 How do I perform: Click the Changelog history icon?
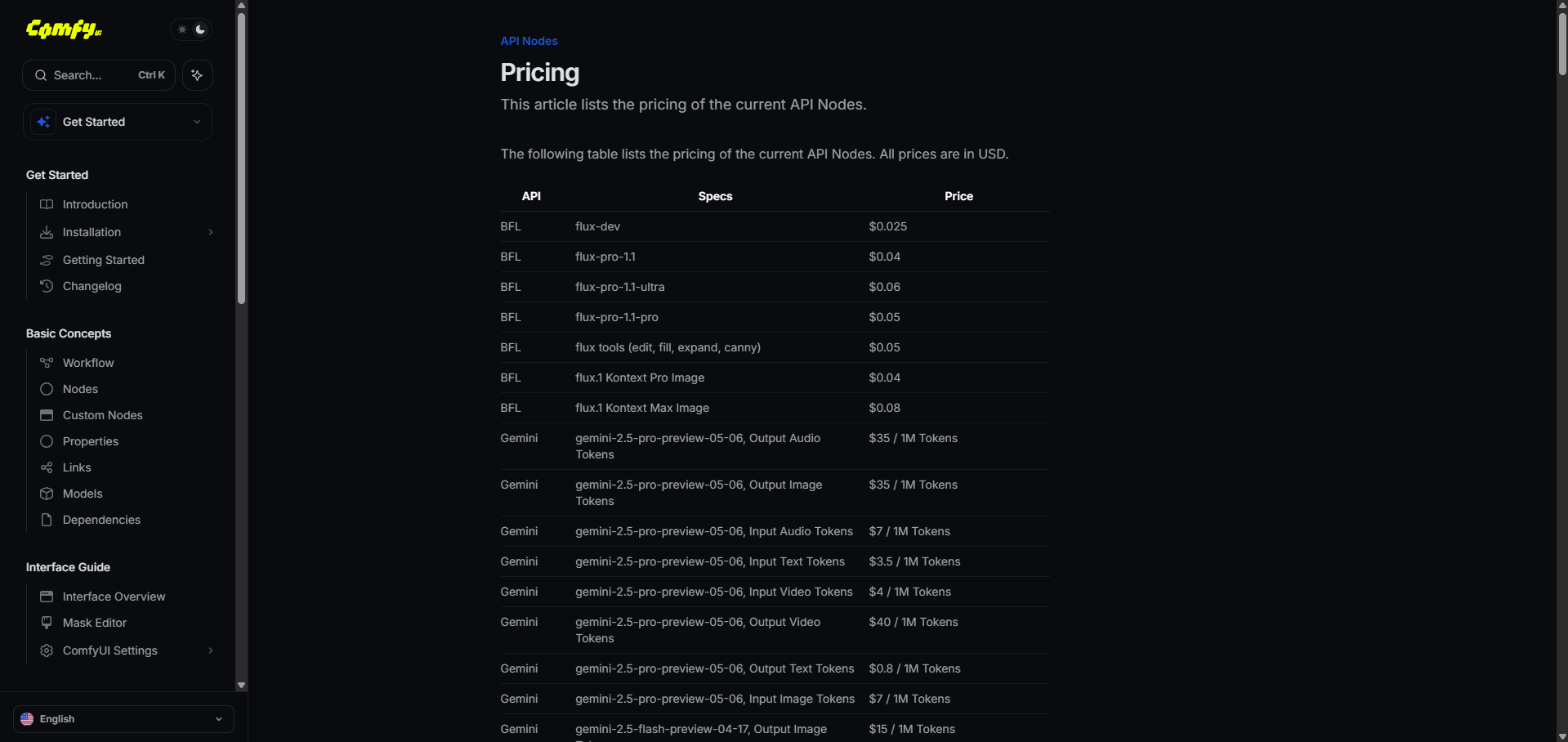pos(47,286)
